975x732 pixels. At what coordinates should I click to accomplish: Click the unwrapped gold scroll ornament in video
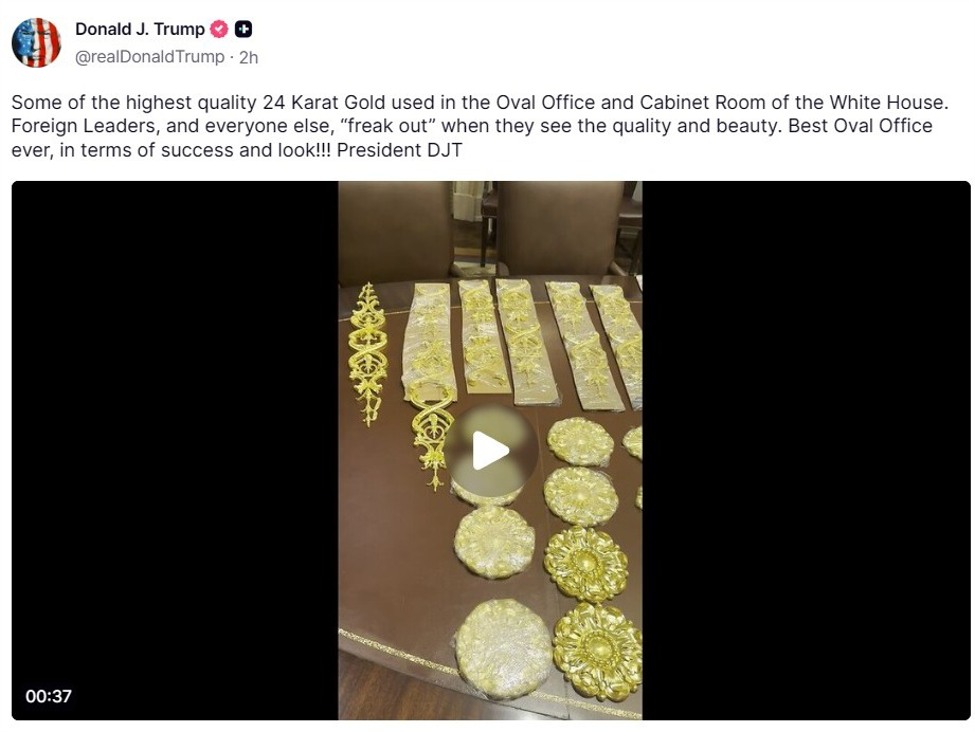[x=368, y=353]
